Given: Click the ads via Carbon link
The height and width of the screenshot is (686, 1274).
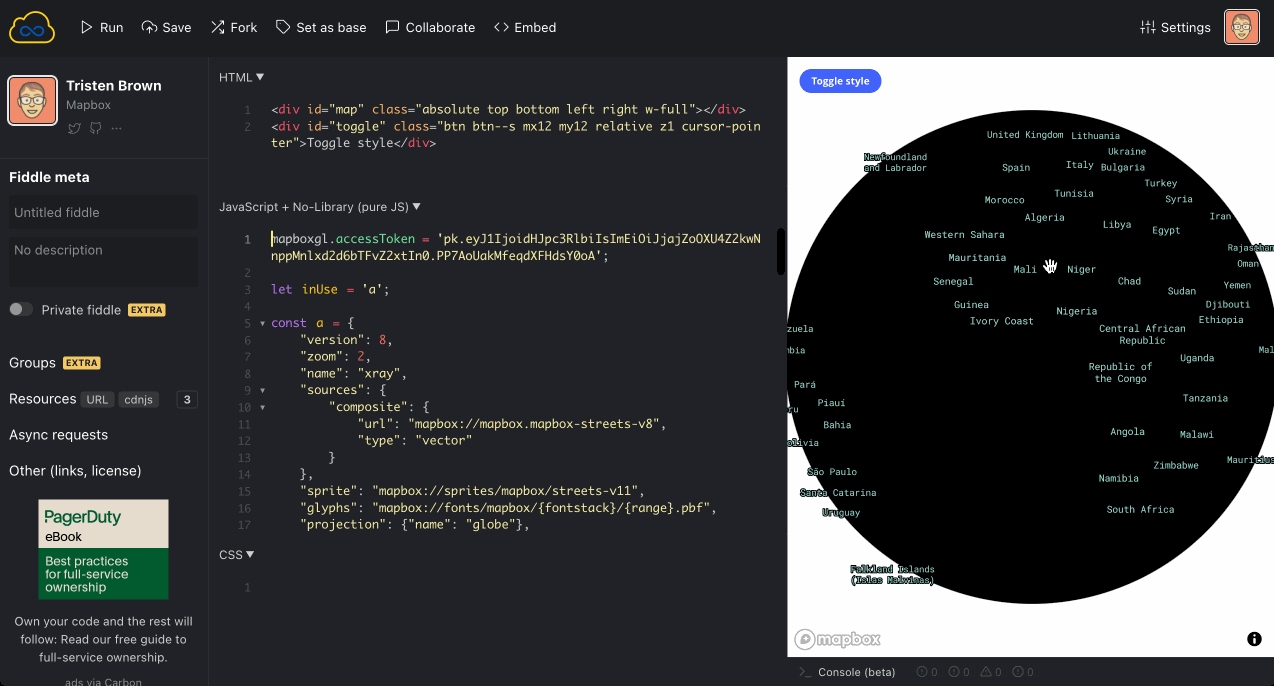Looking at the screenshot, I should pos(104,681).
